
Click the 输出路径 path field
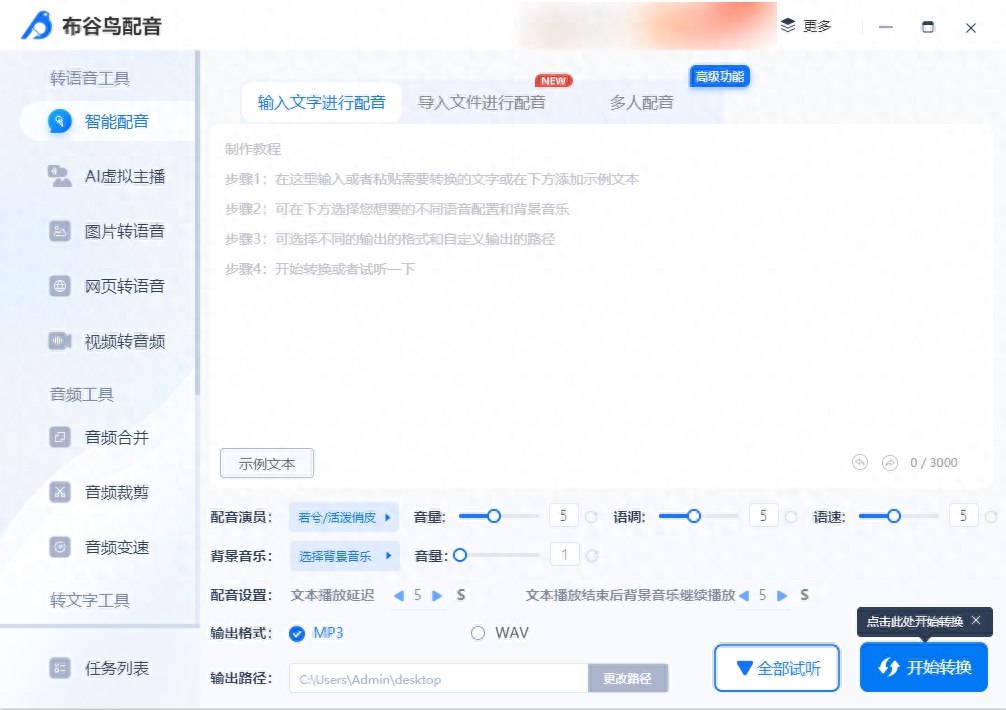(439, 679)
